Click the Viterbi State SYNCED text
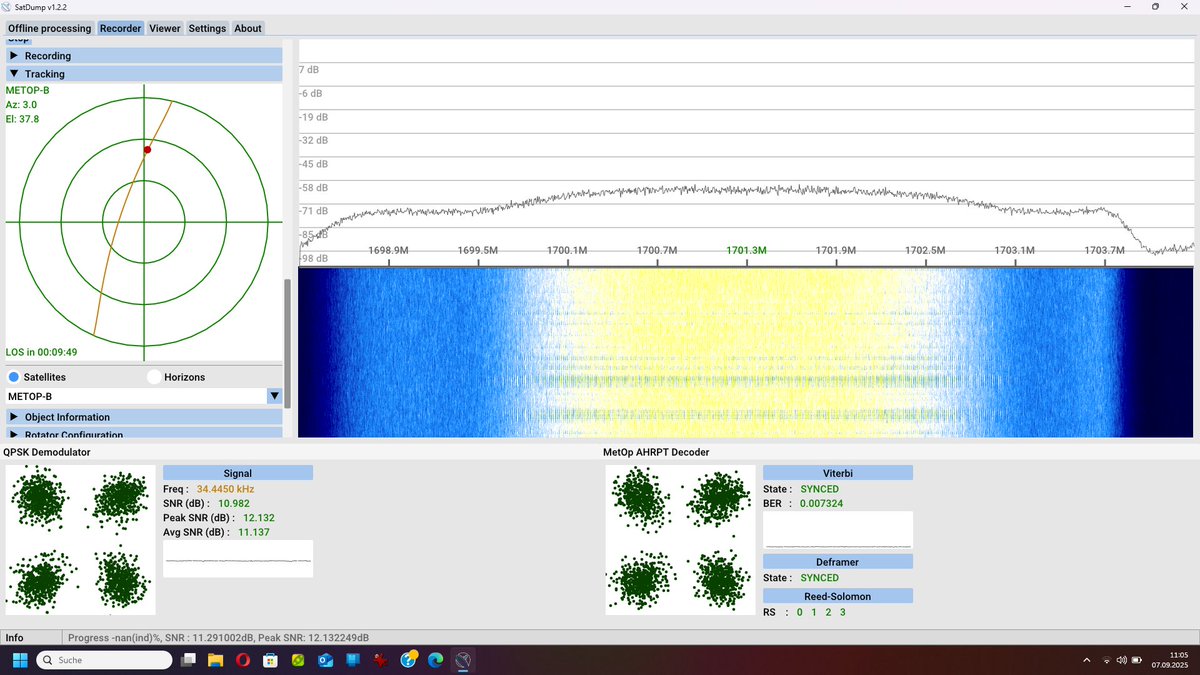The height and width of the screenshot is (675, 1200). tap(820, 489)
